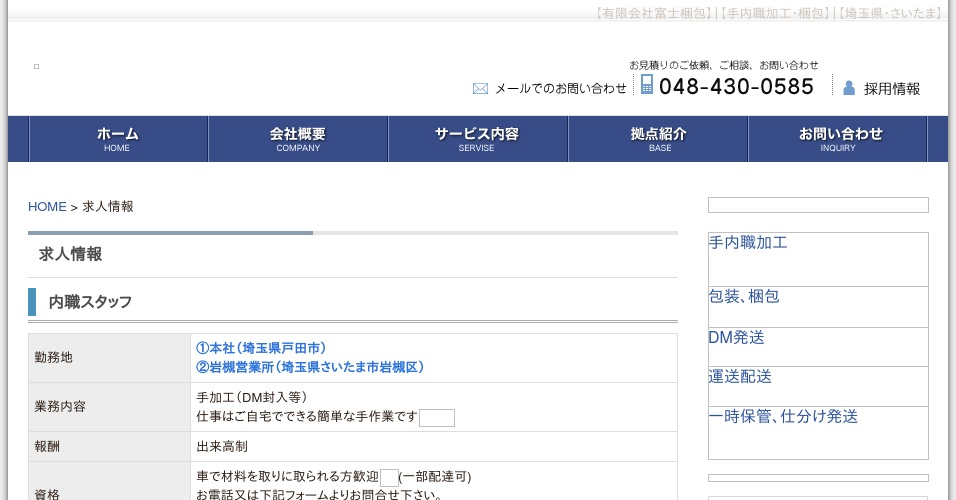
Task: Select サービス内容 in navigation bar
Action: tap(477, 139)
